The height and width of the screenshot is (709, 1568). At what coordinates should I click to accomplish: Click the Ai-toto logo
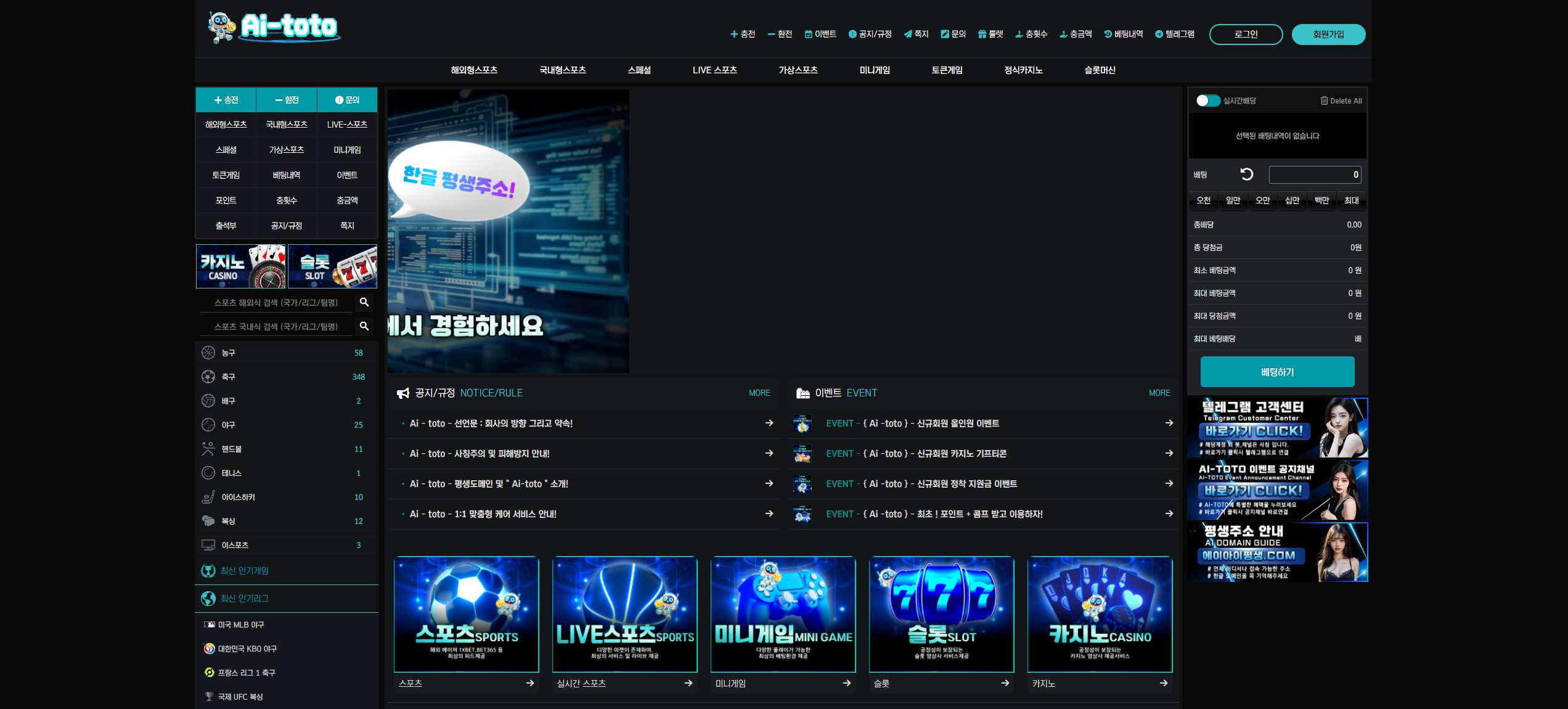274,27
